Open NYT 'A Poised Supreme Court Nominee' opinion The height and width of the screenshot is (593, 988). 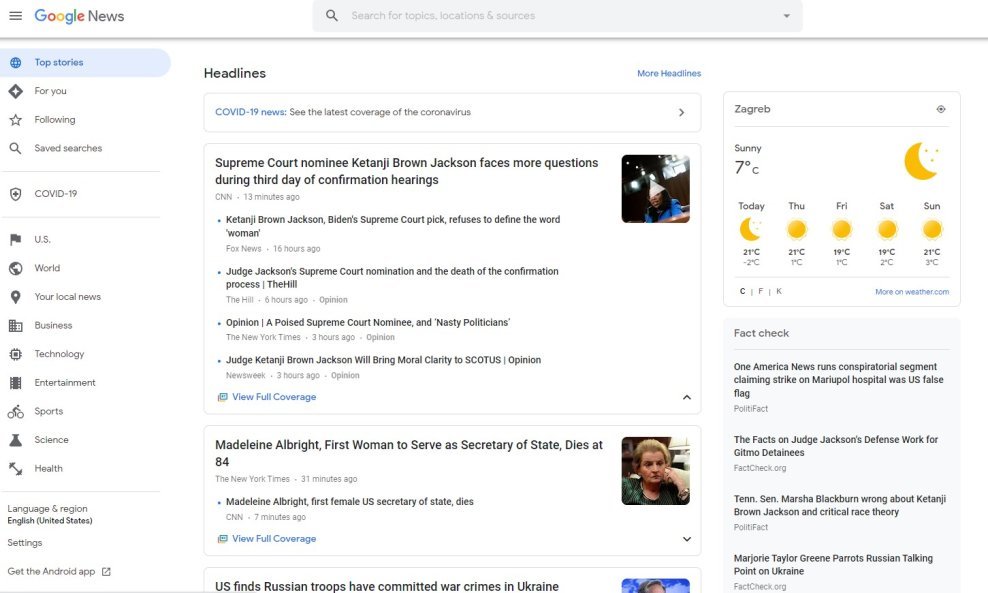pos(368,323)
